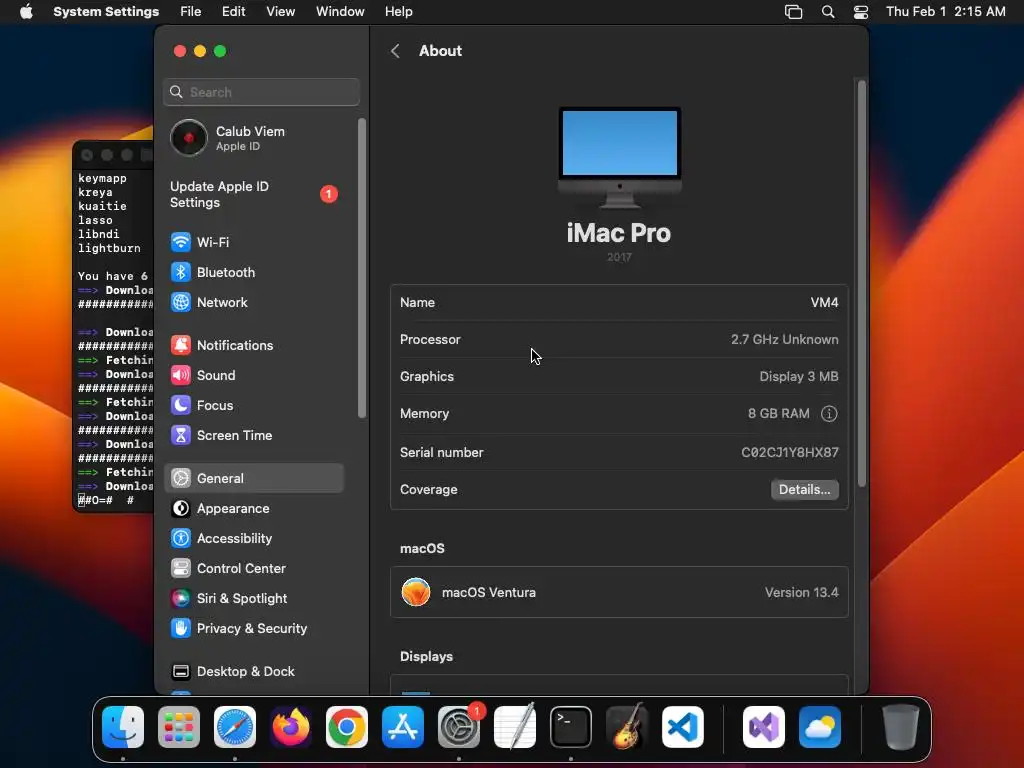
Task: Click the macOS Ventura version row
Action: pos(619,592)
